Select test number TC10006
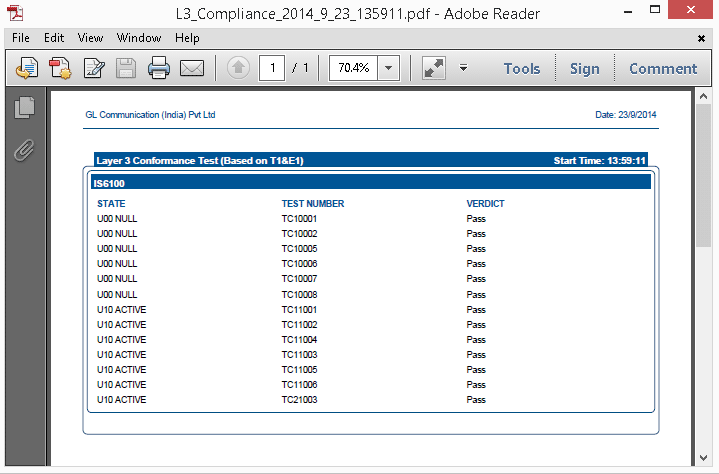The height and width of the screenshot is (474, 719). 299,264
